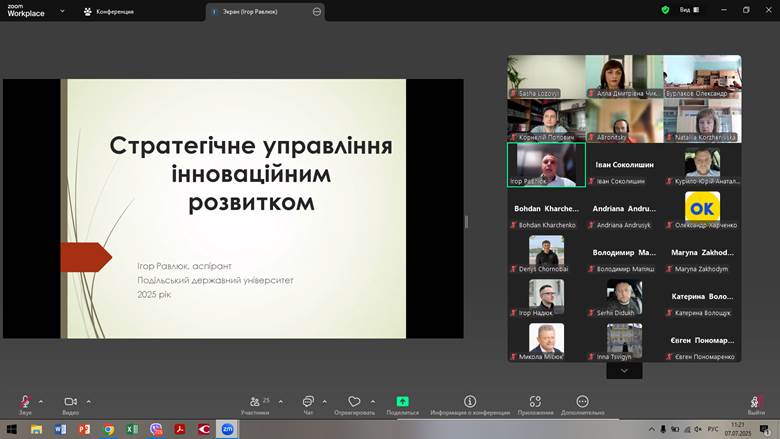Open the Чат chat panel
This screenshot has height=439, width=780.
(308, 402)
